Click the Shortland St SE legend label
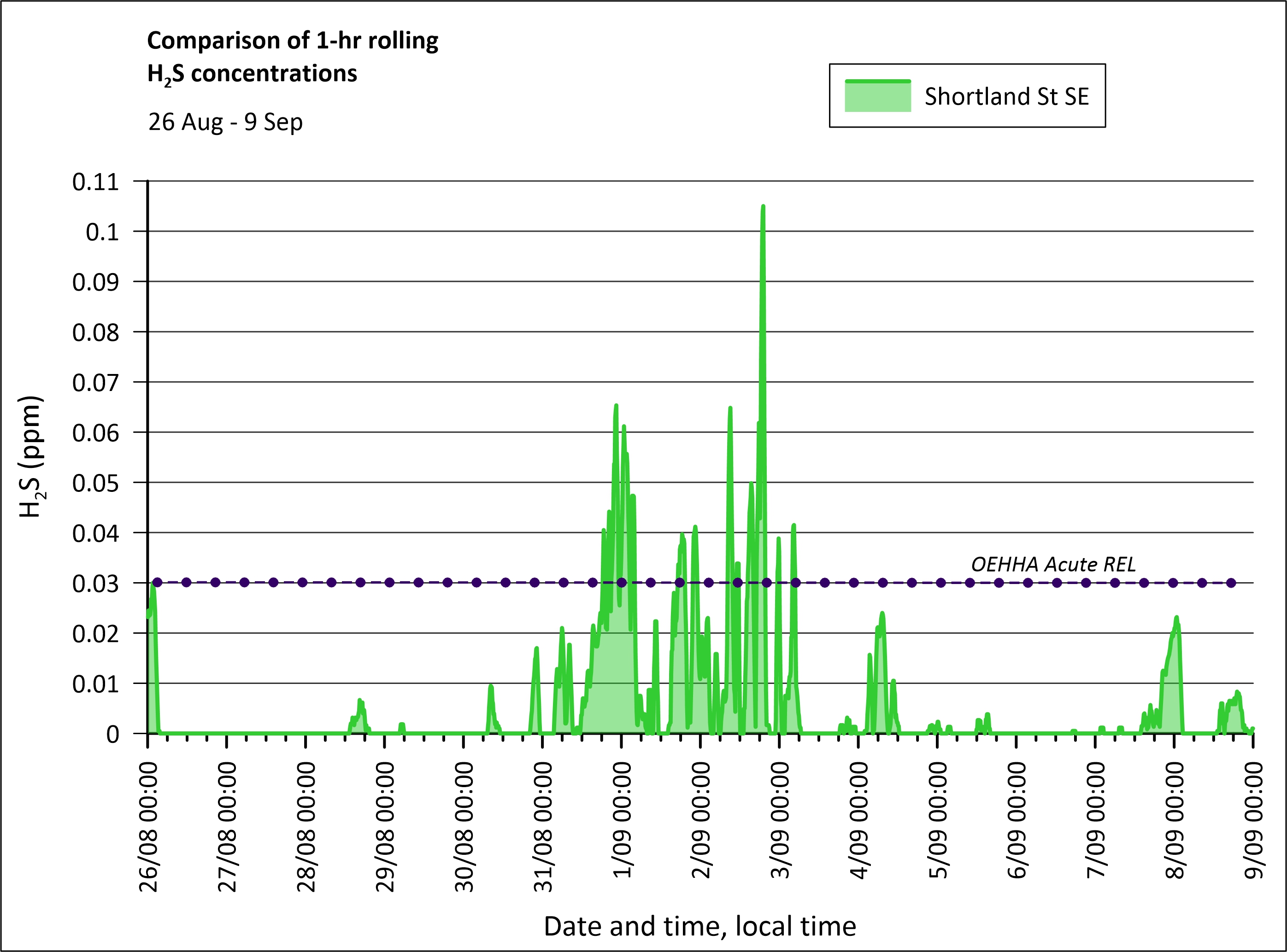The image size is (1287, 952). (1006, 96)
